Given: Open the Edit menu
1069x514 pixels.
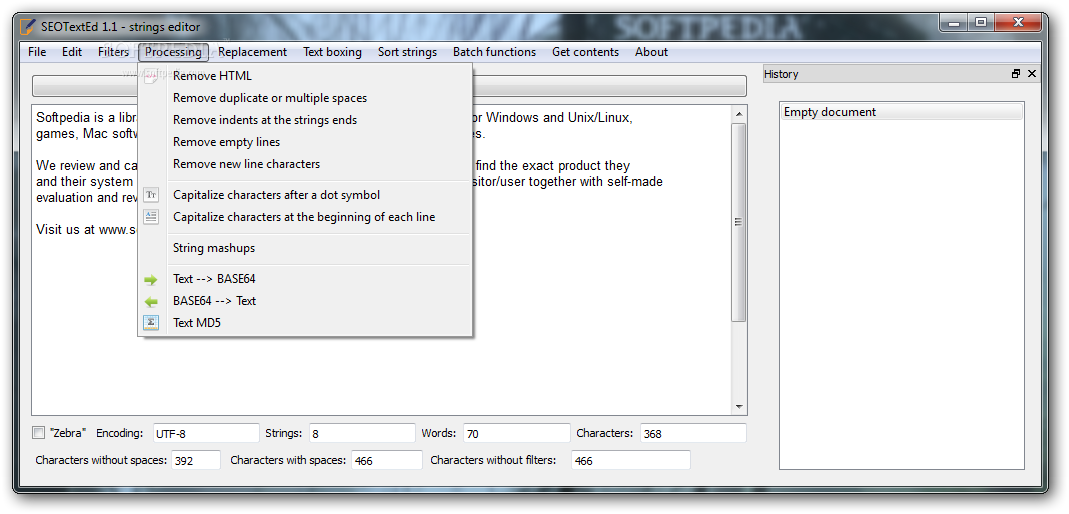Looking at the screenshot, I should pyautogui.click(x=72, y=52).
